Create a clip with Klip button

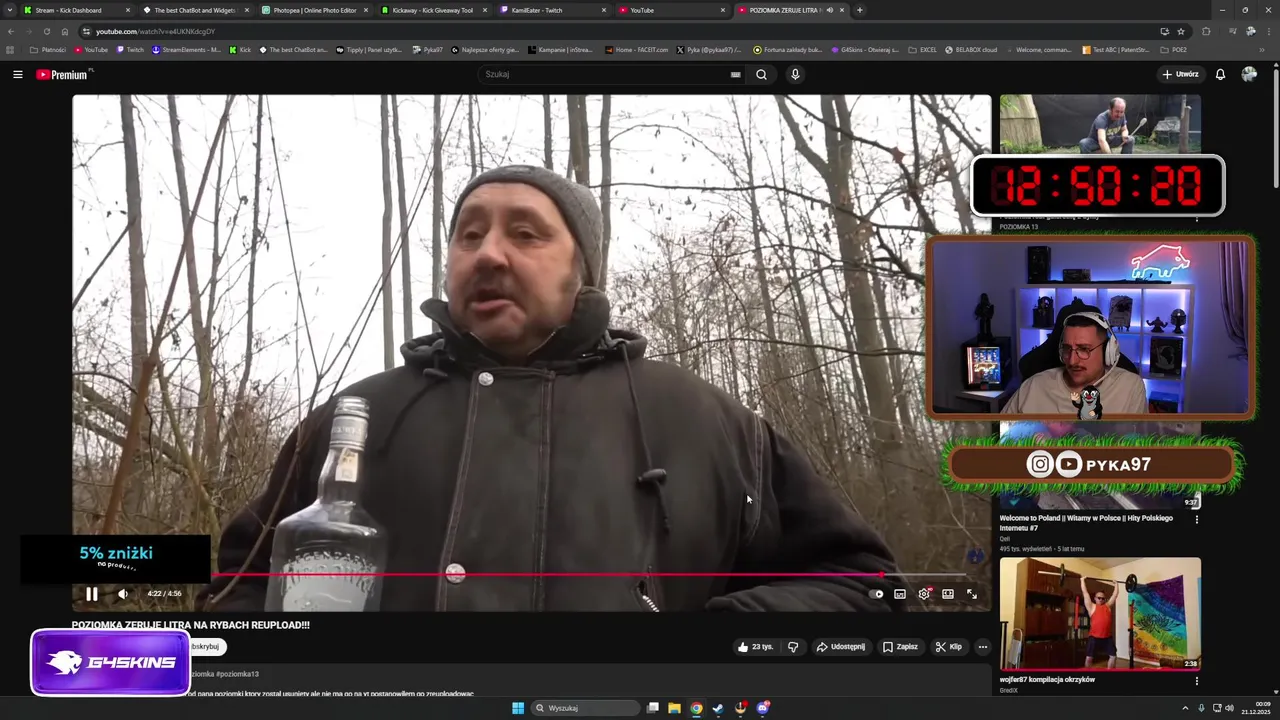pyautogui.click(x=949, y=647)
